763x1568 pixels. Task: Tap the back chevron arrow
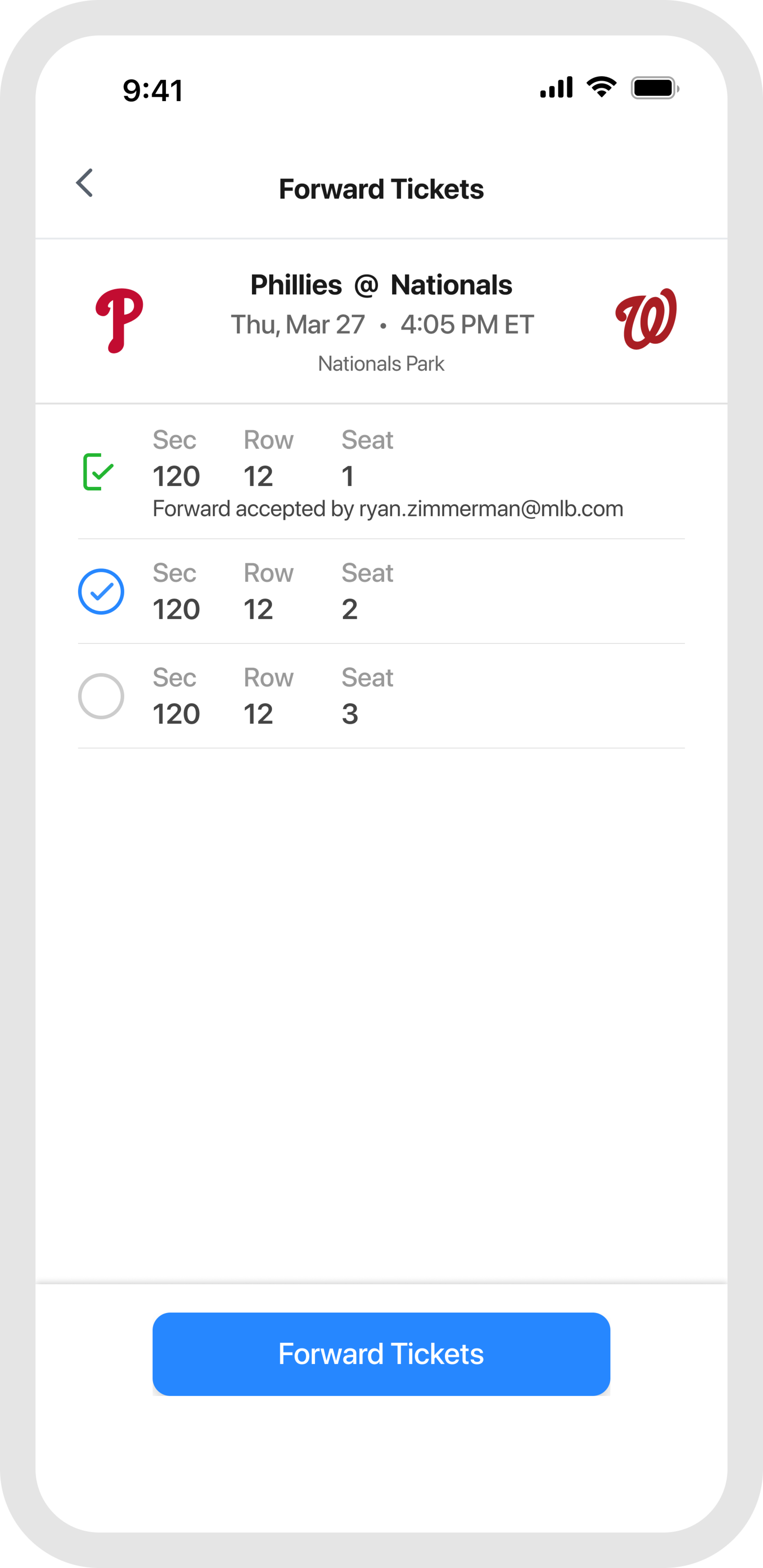pos(85,183)
